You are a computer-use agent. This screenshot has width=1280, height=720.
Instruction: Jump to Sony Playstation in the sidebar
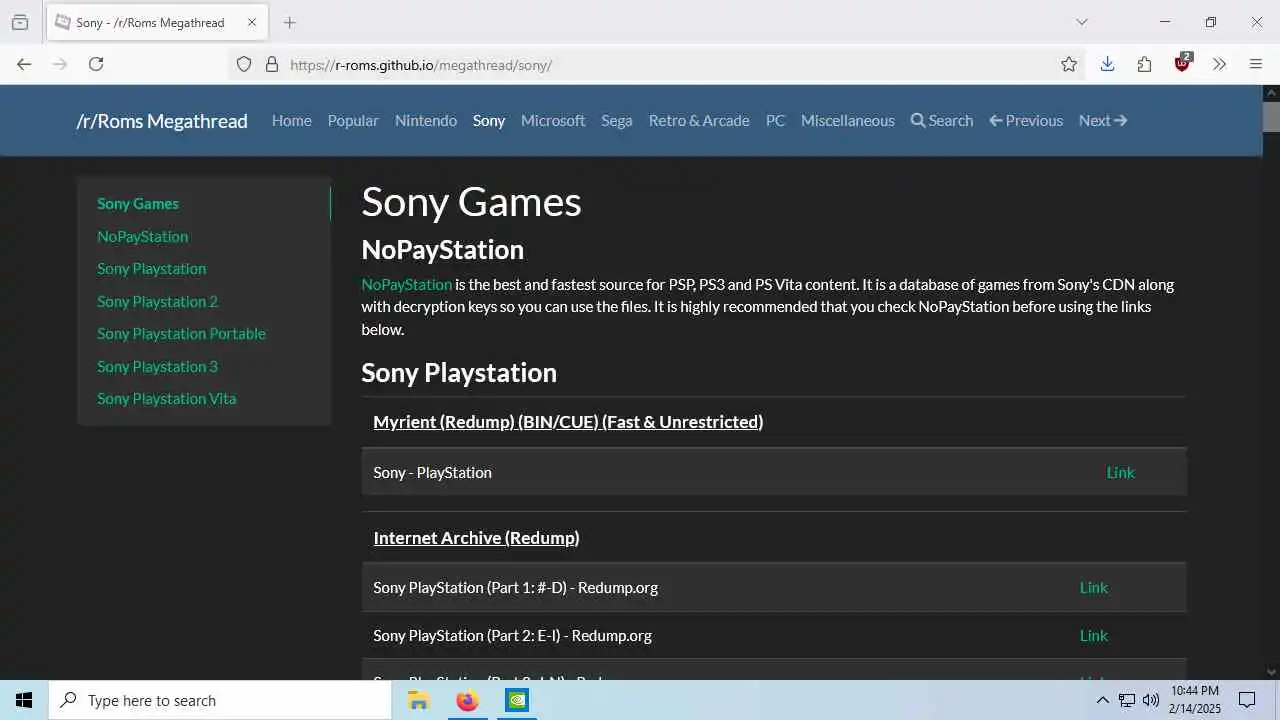coord(152,268)
